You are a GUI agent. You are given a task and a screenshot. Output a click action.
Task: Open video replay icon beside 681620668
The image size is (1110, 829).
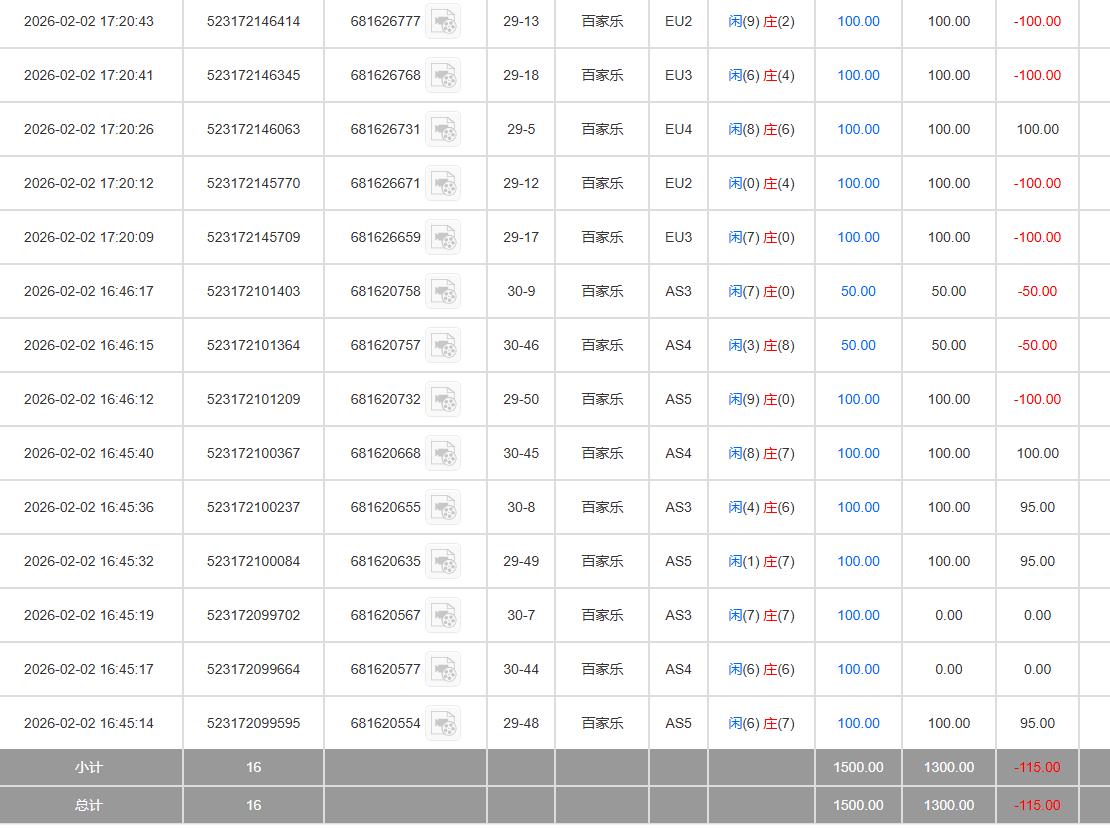pos(443,453)
